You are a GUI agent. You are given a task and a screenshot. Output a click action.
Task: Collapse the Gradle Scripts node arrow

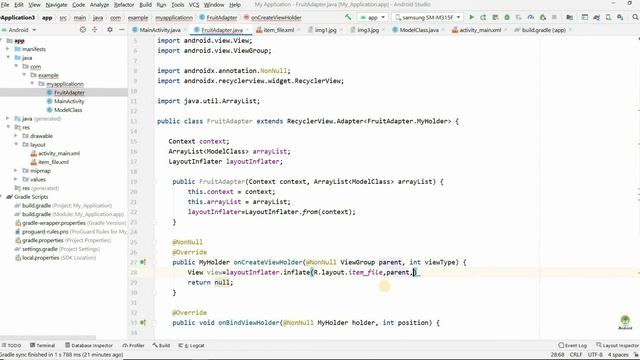pos(2,196)
